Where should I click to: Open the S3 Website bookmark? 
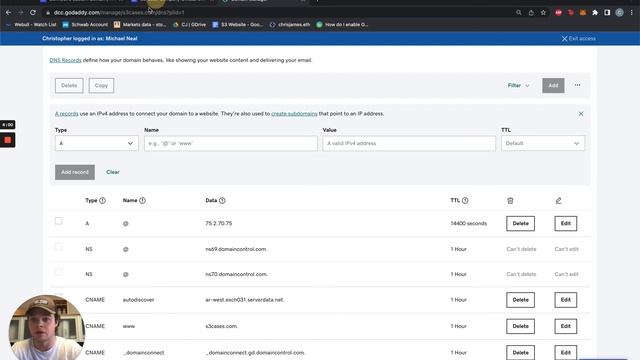(238, 24)
